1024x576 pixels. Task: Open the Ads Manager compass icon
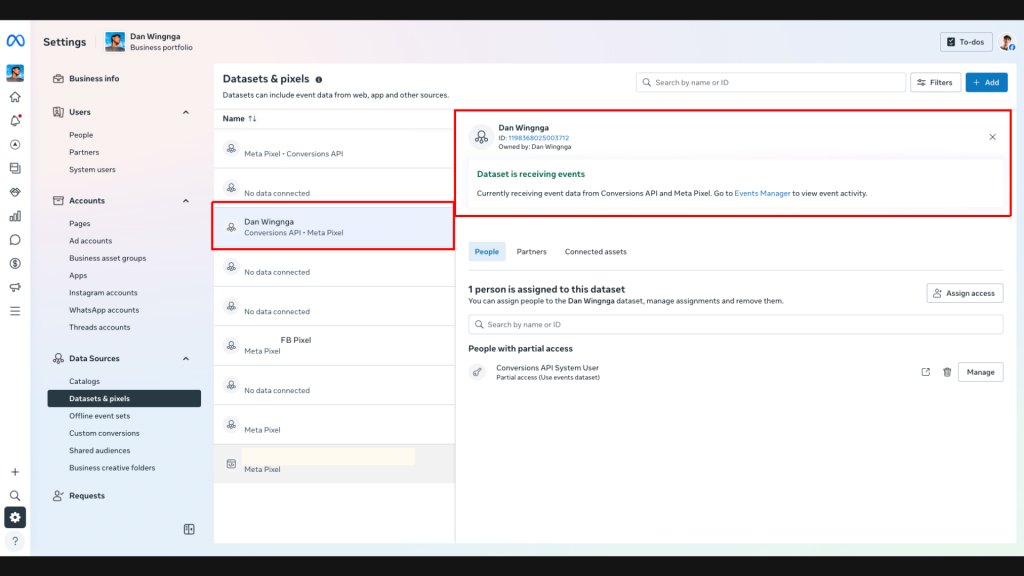[x=15, y=144]
